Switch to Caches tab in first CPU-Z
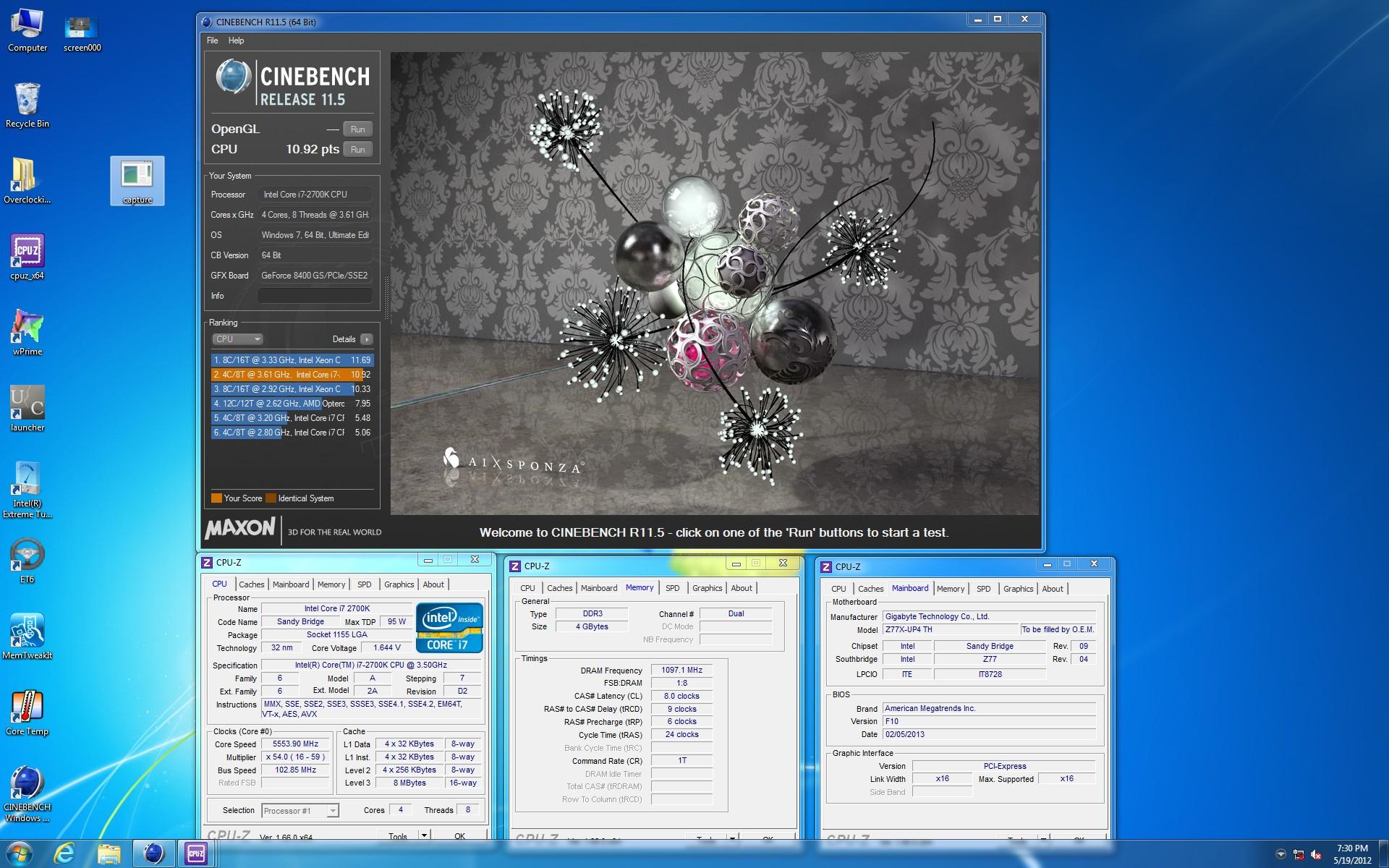The image size is (1389, 868). point(252,584)
